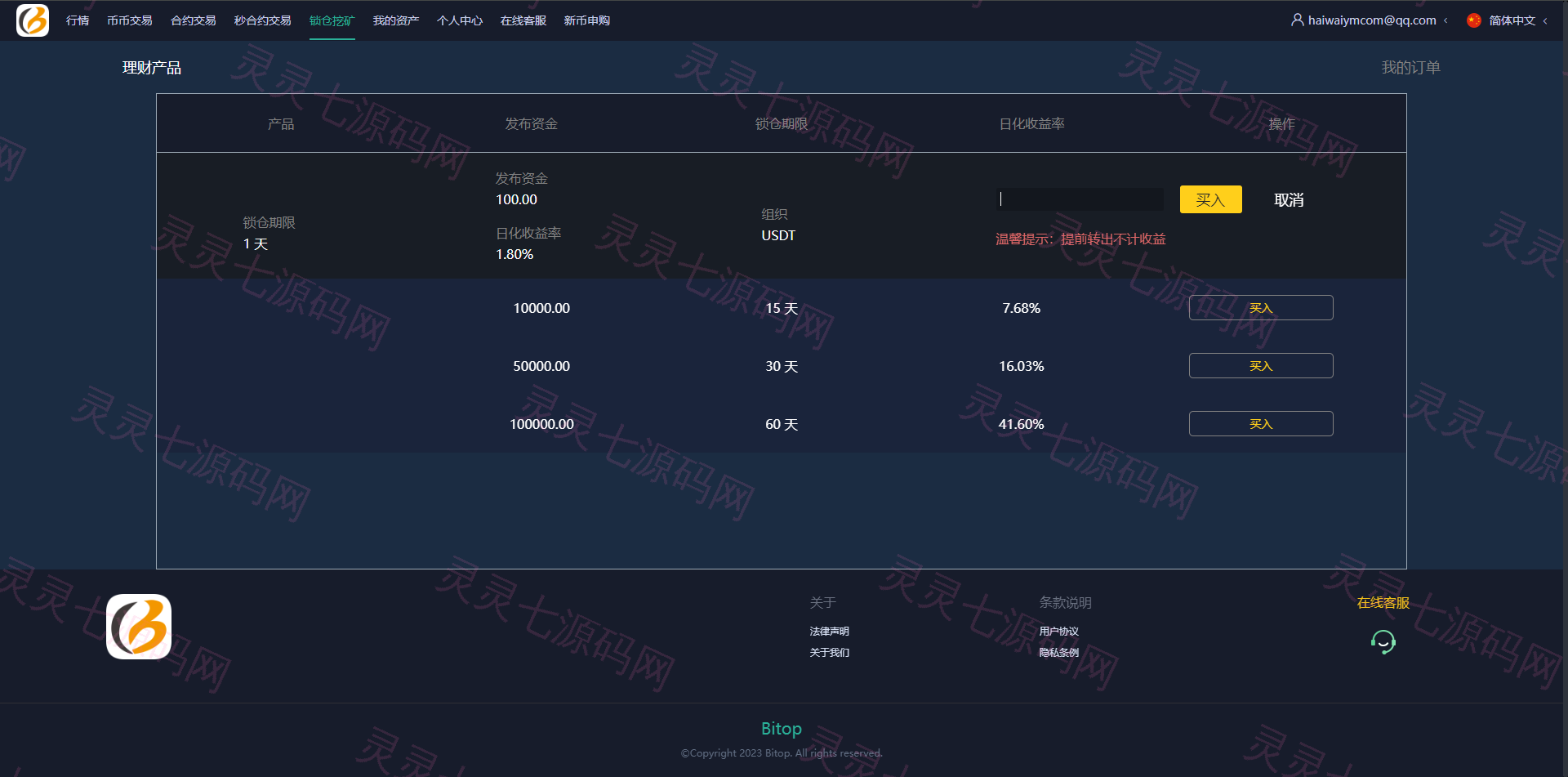Open 秒合约交易 in the top navigation
Viewport: 1568px width, 777px height.
tap(263, 20)
